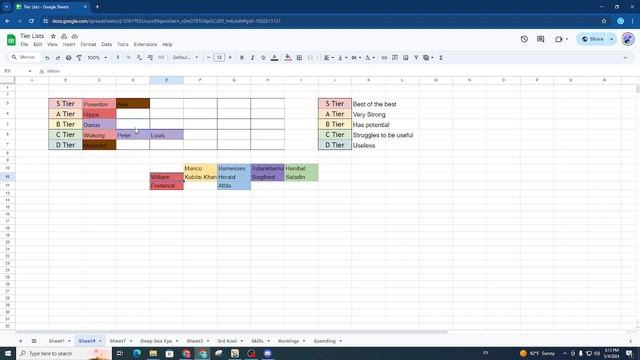Open the Borders tool
The image size is (640, 360).
(299, 58)
